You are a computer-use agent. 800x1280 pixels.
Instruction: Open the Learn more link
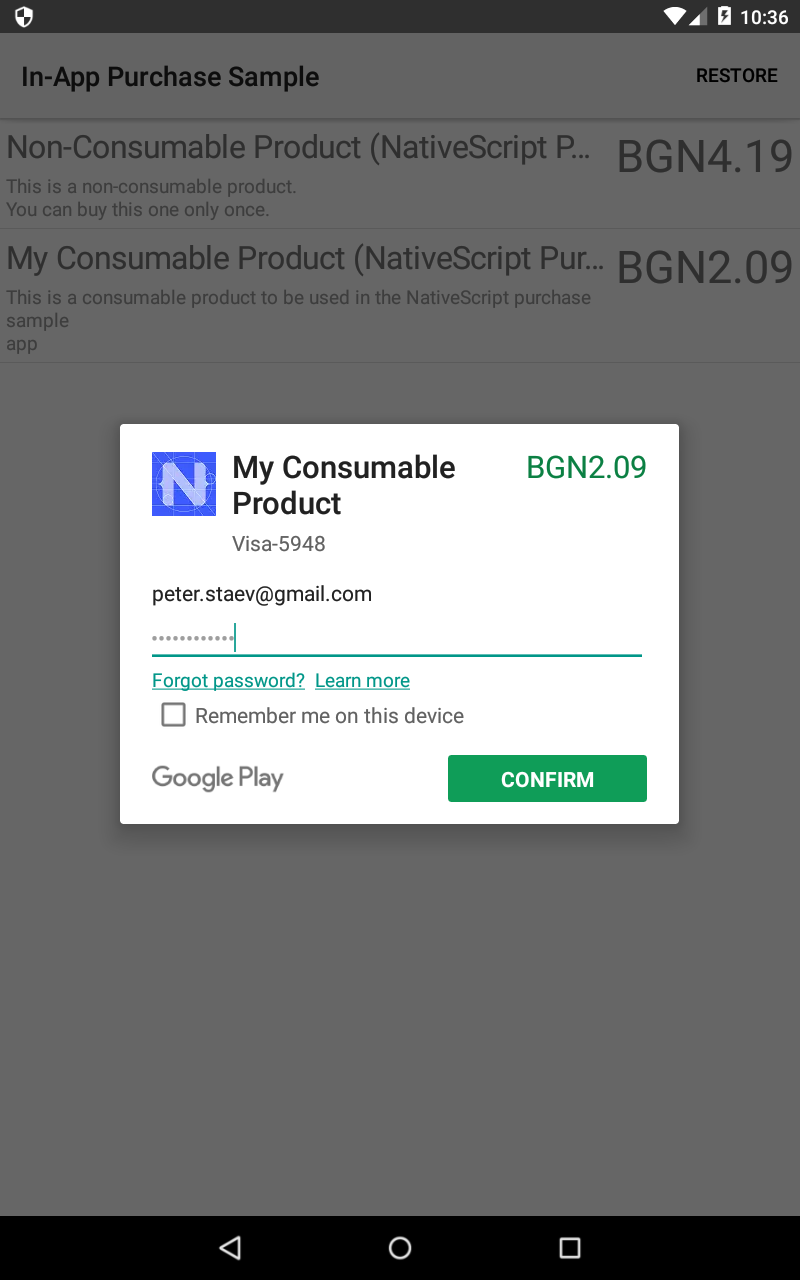point(362,680)
